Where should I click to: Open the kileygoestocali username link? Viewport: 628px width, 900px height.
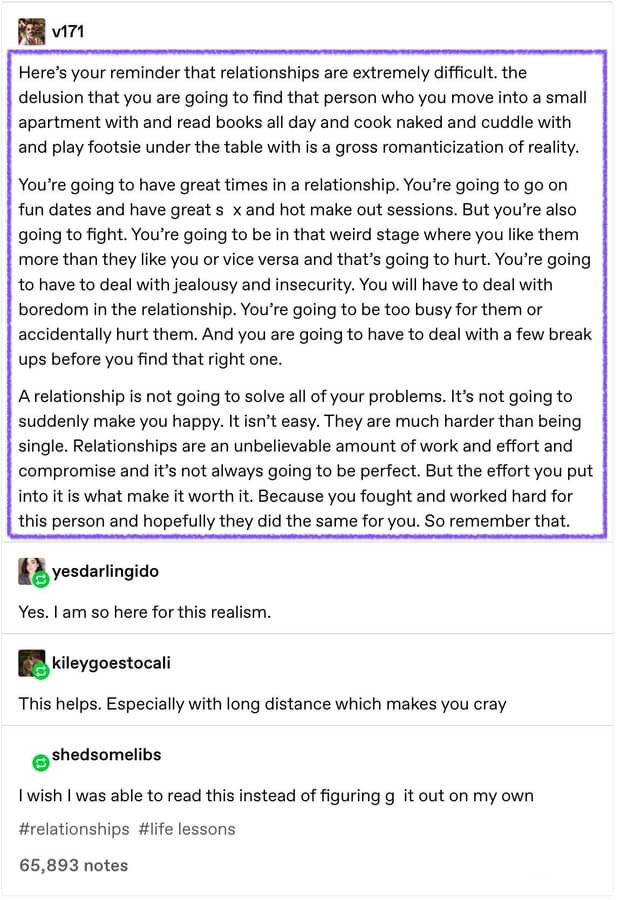pyautogui.click(x=110, y=663)
